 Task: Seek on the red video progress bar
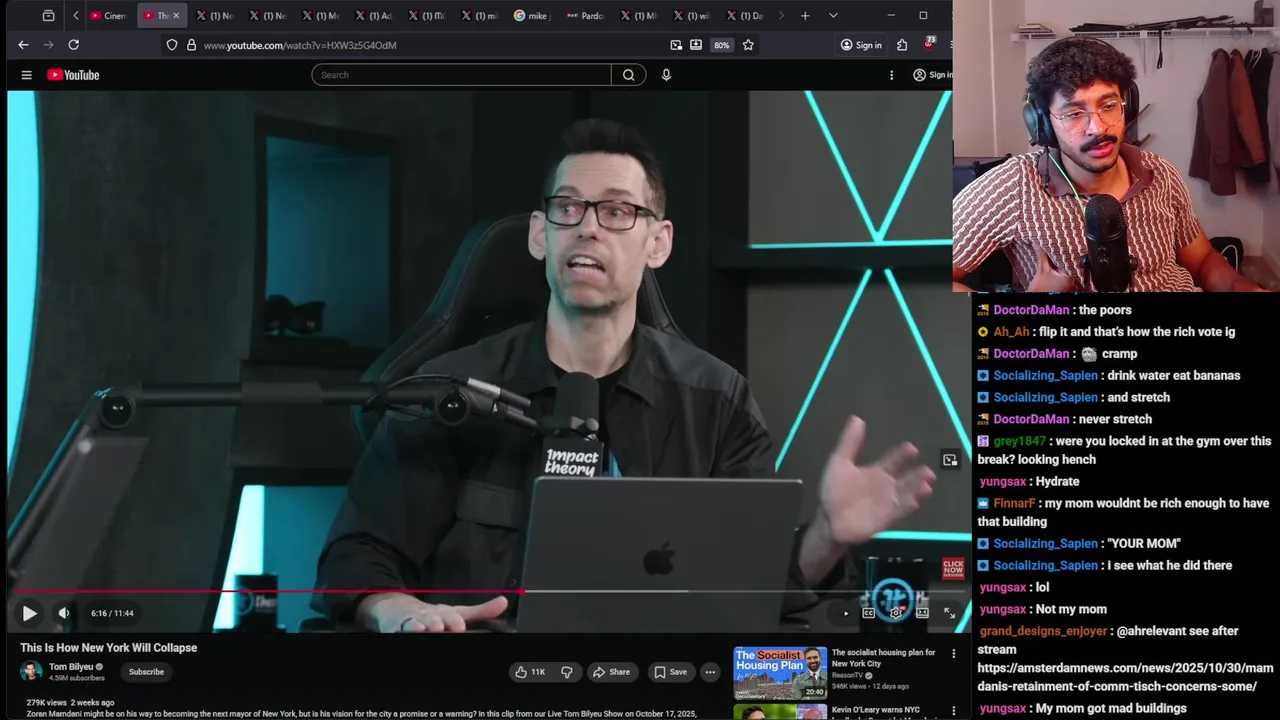487,592
